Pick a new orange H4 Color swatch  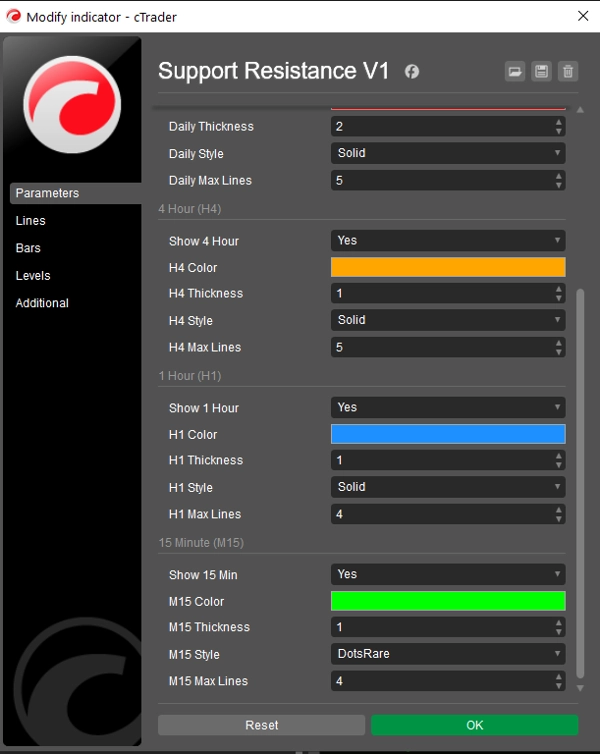pyautogui.click(x=448, y=267)
